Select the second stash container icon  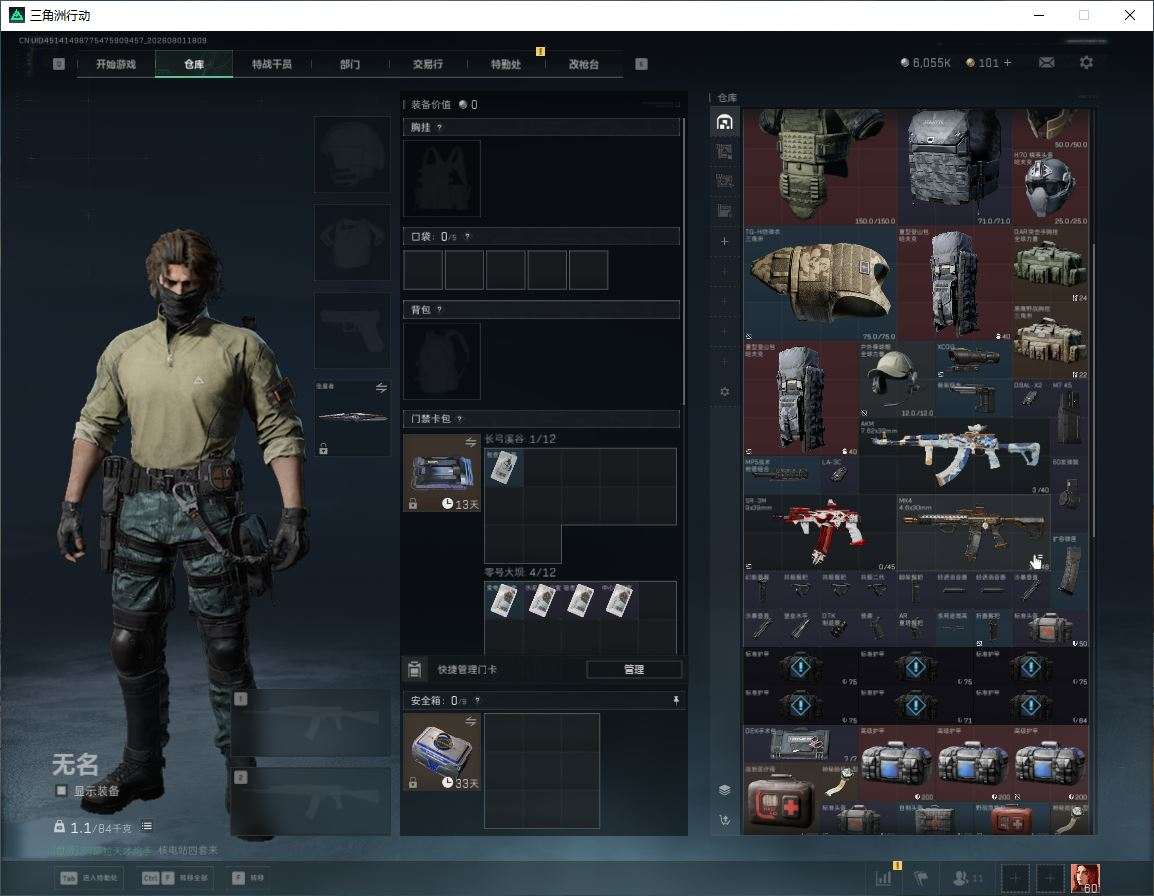click(x=724, y=152)
